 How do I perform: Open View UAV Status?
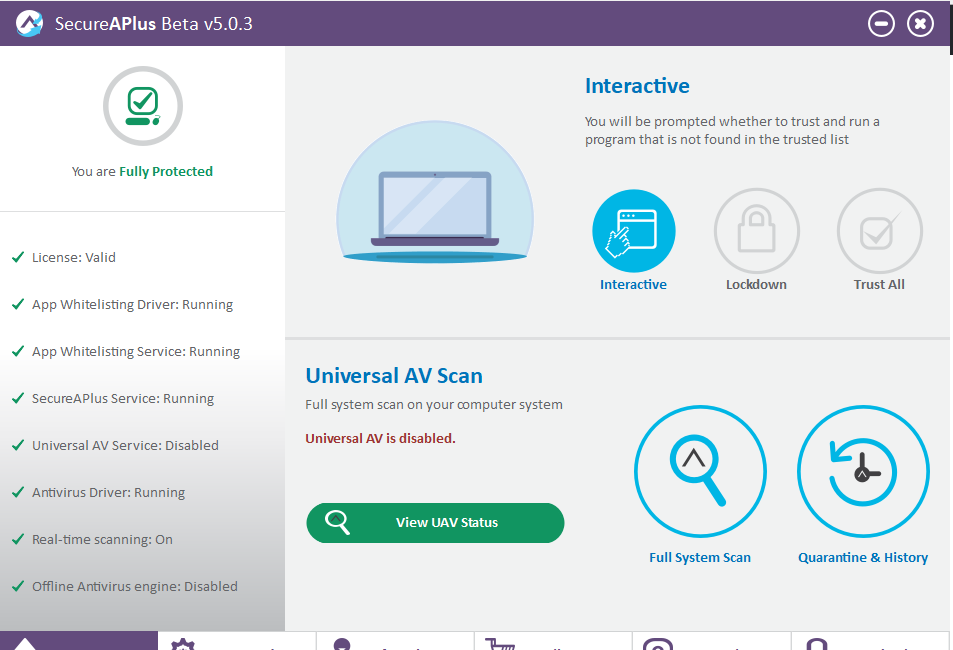435,523
